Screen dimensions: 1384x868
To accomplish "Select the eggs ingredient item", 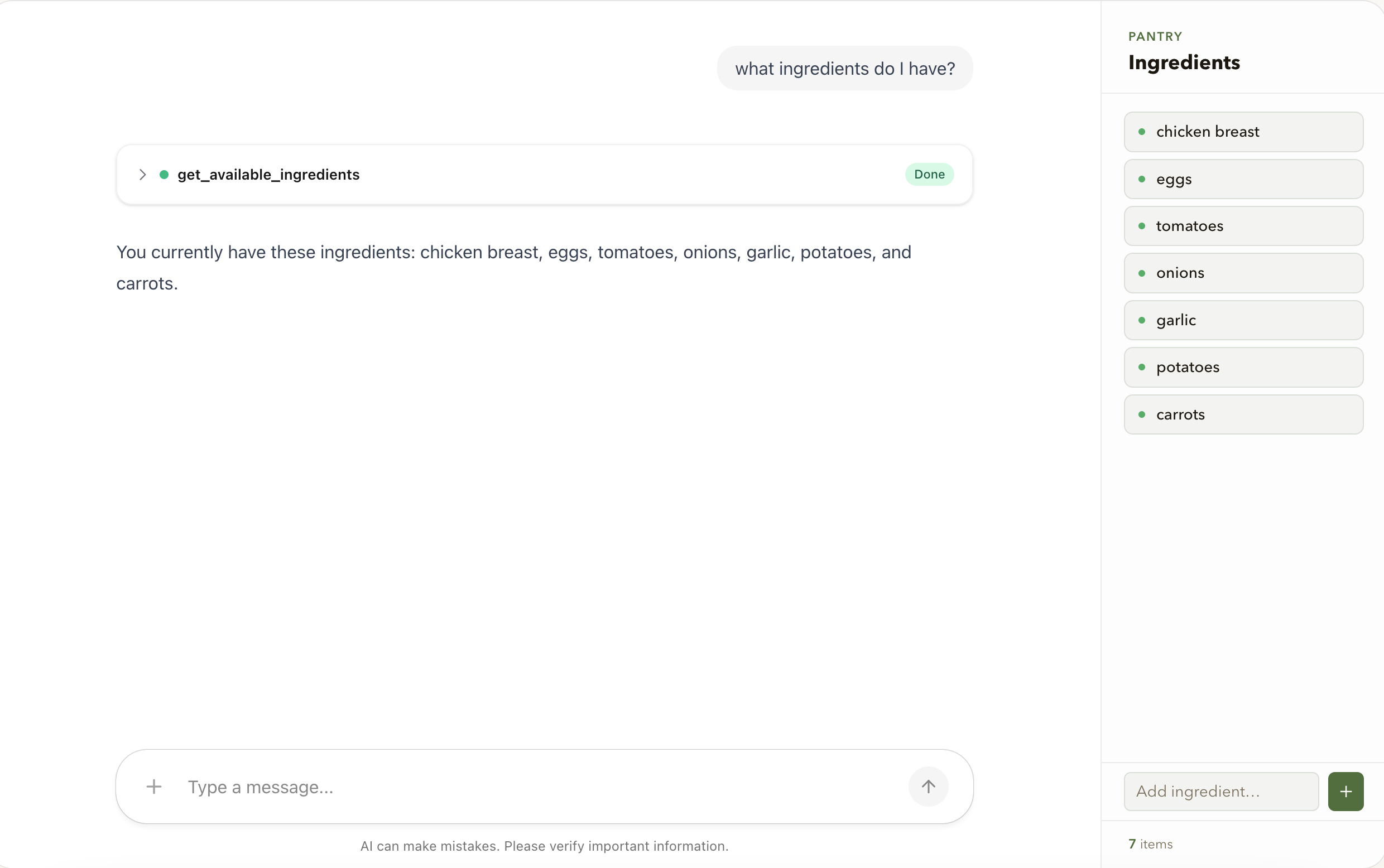I will click(1243, 179).
